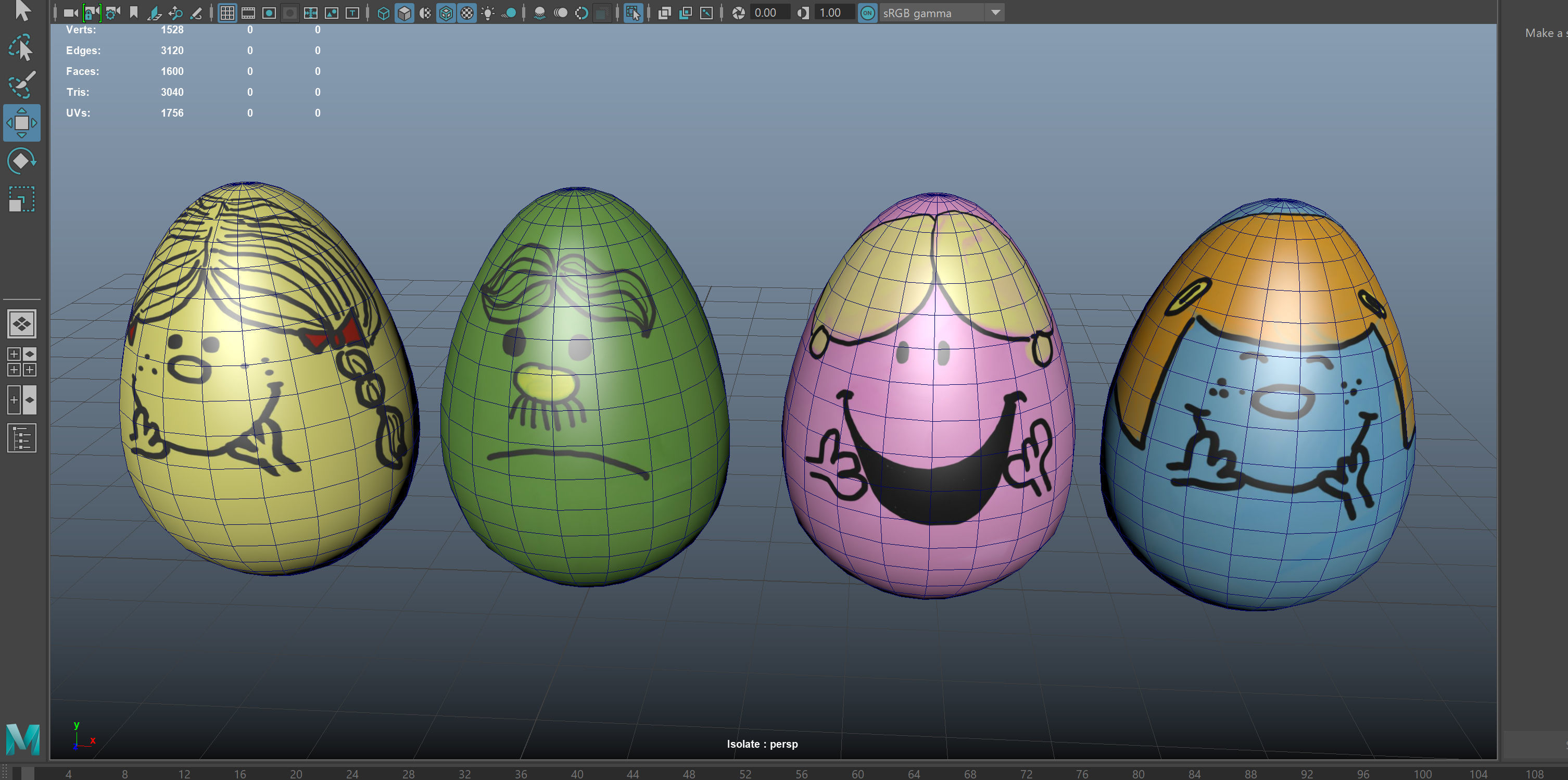Open the Grease Pencil tool
The image size is (1568, 780).
point(196,13)
